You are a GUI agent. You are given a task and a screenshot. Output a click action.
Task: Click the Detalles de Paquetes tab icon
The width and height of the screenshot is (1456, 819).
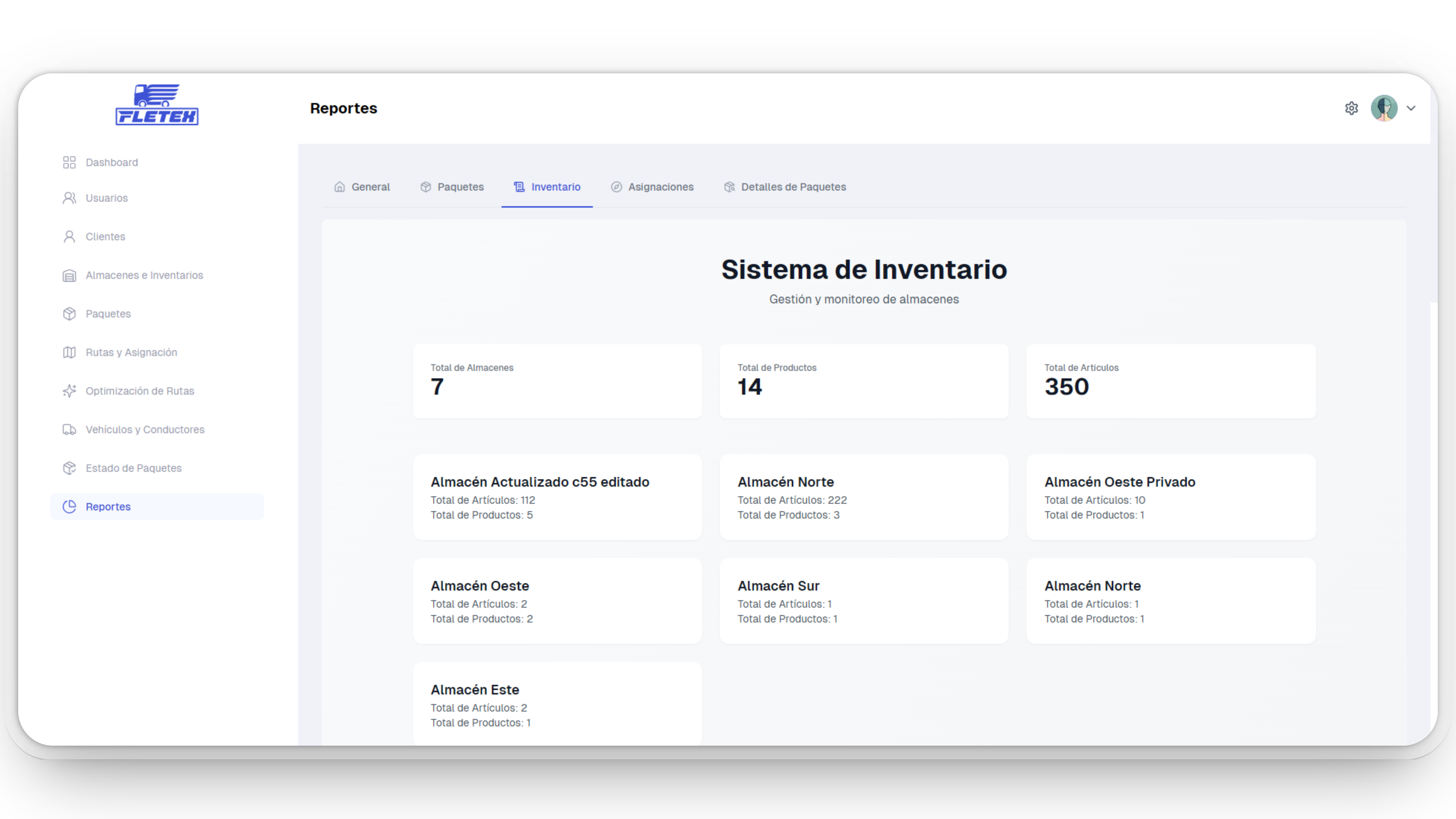coord(730,187)
